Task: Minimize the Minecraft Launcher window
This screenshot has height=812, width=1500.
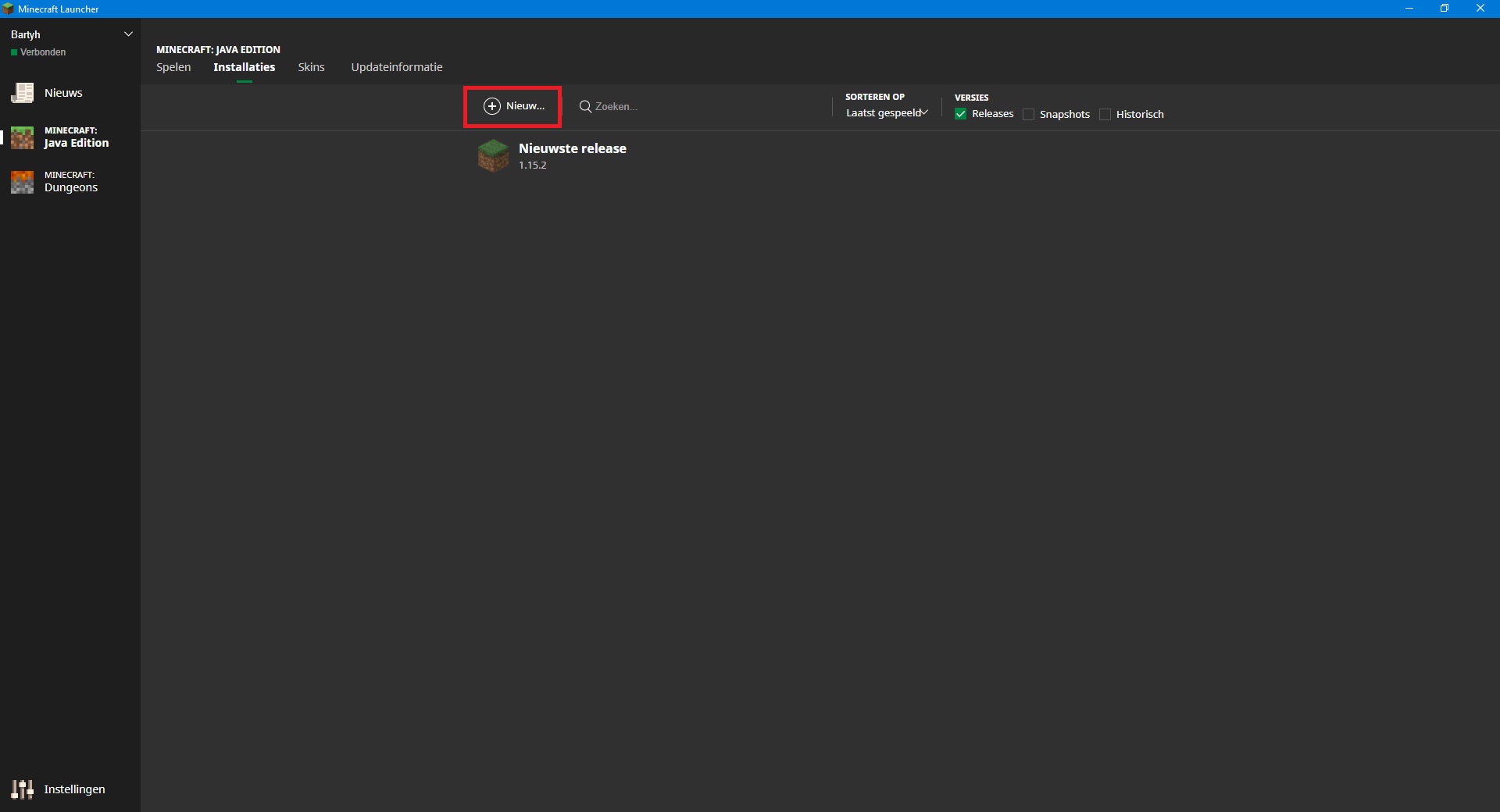Action: click(1409, 9)
